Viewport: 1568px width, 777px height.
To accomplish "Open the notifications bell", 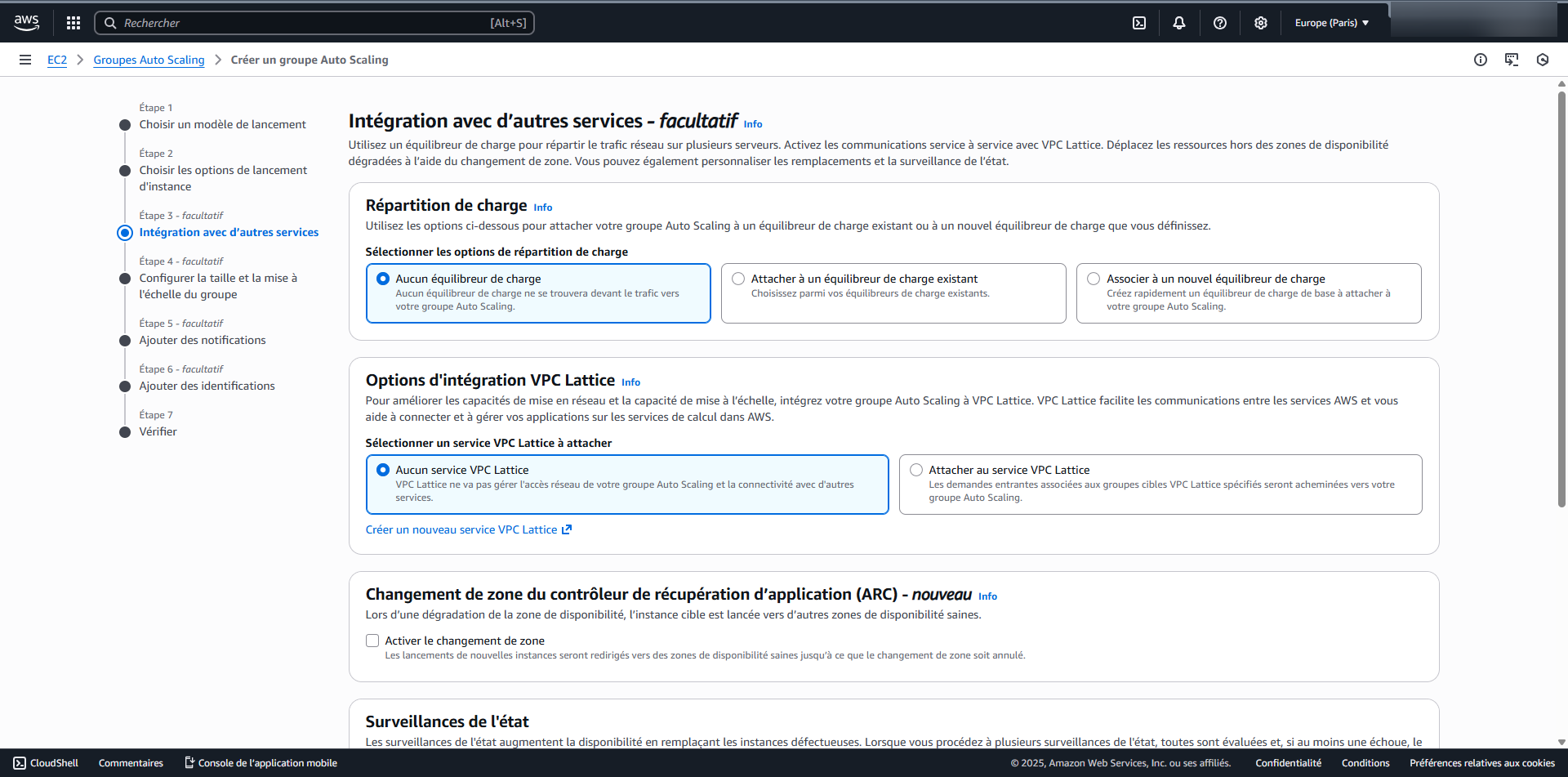I will [1179, 23].
